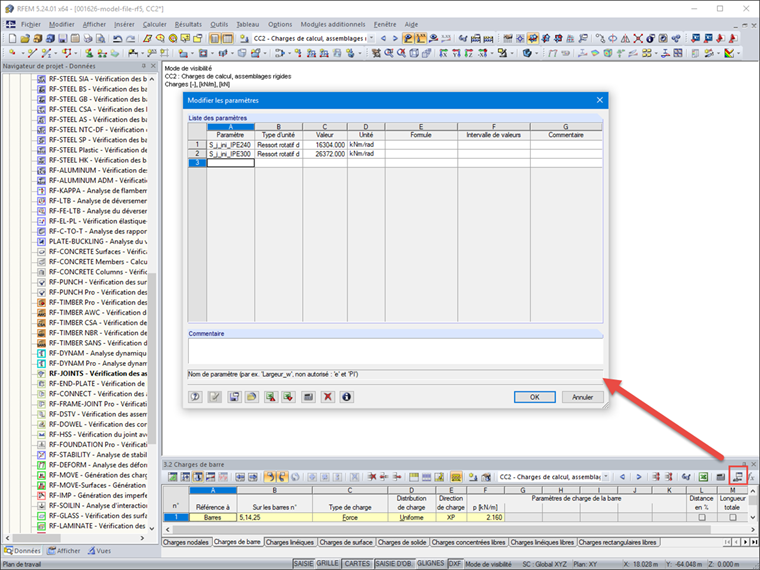Click Annuler button in parameters dialog

583,397
